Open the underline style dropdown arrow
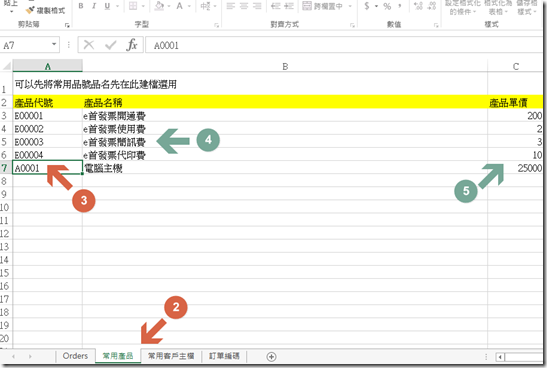The width and height of the screenshot is (547, 368). coord(117,6)
